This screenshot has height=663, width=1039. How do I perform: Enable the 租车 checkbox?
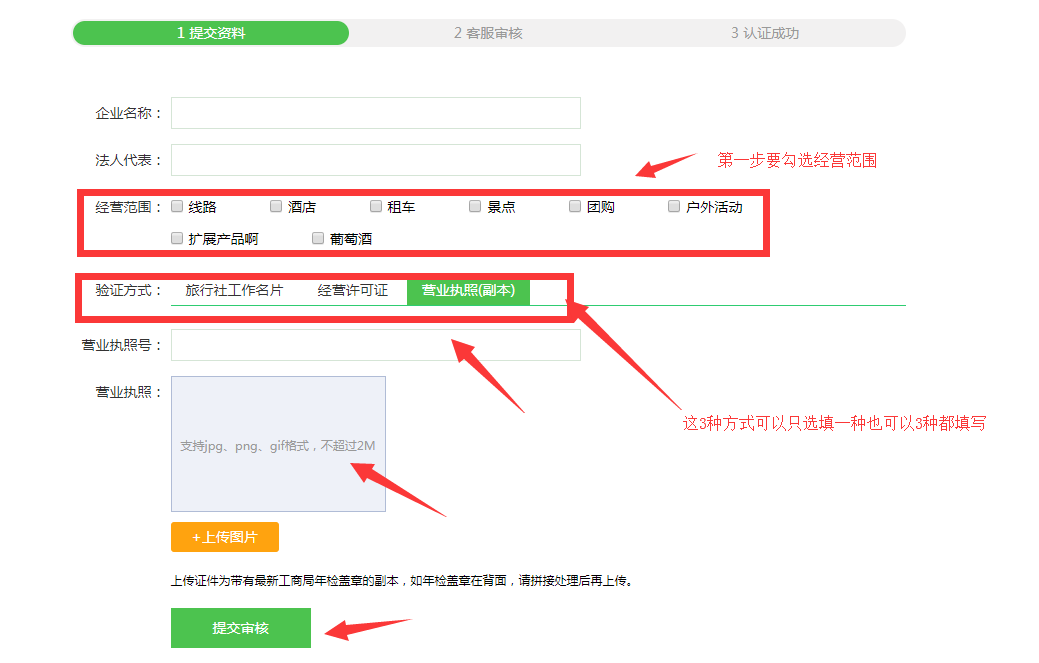tap(376, 207)
